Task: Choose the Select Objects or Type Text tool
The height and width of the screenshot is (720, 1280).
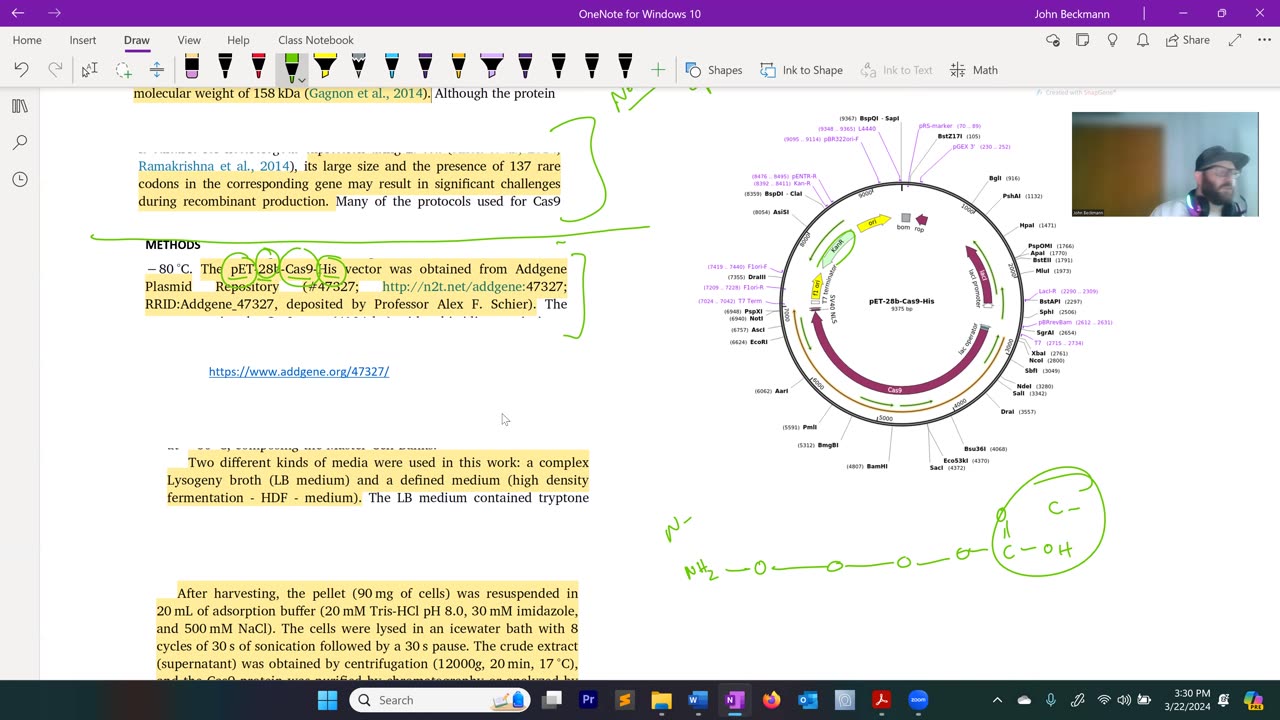Action: tap(89, 70)
